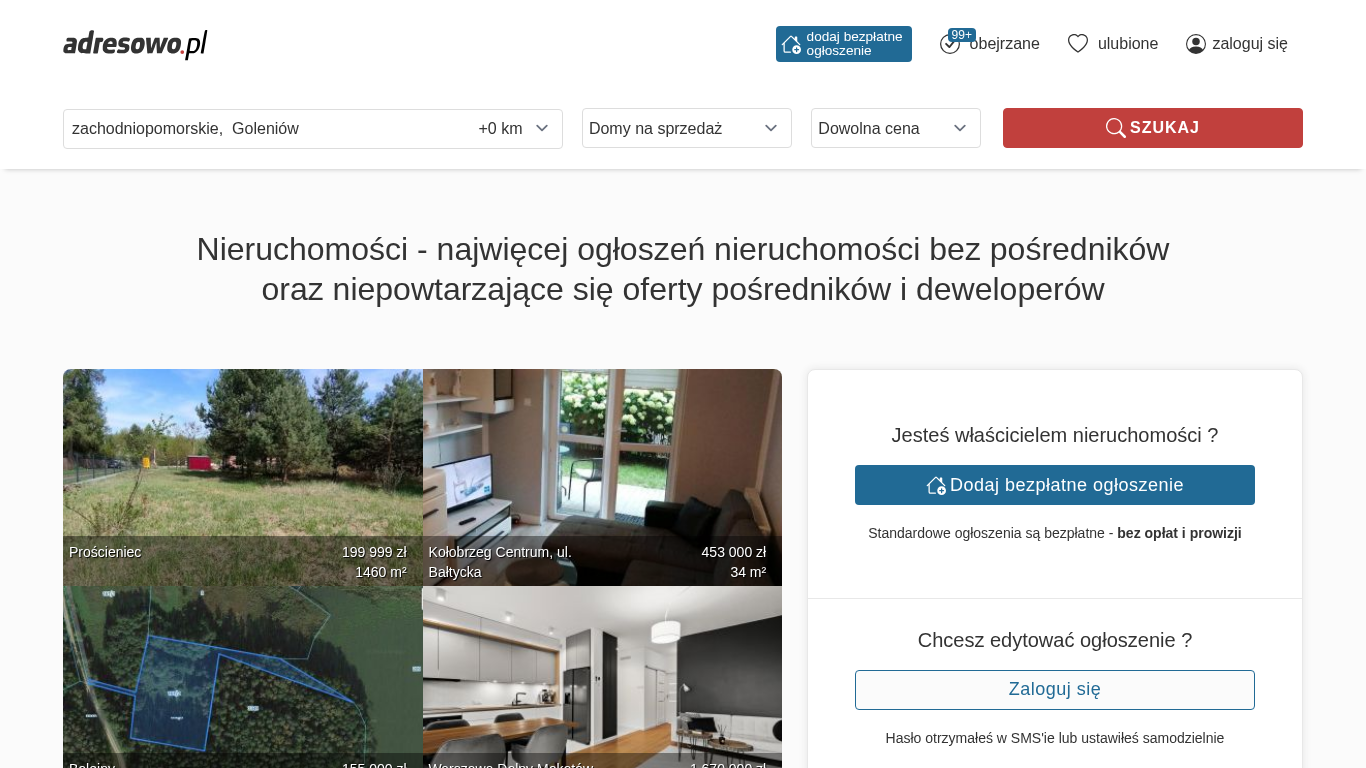Click house icon in Dodaj bezpłatne ogłoszenie panel button
The image size is (1366, 768).
tap(936, 485)
